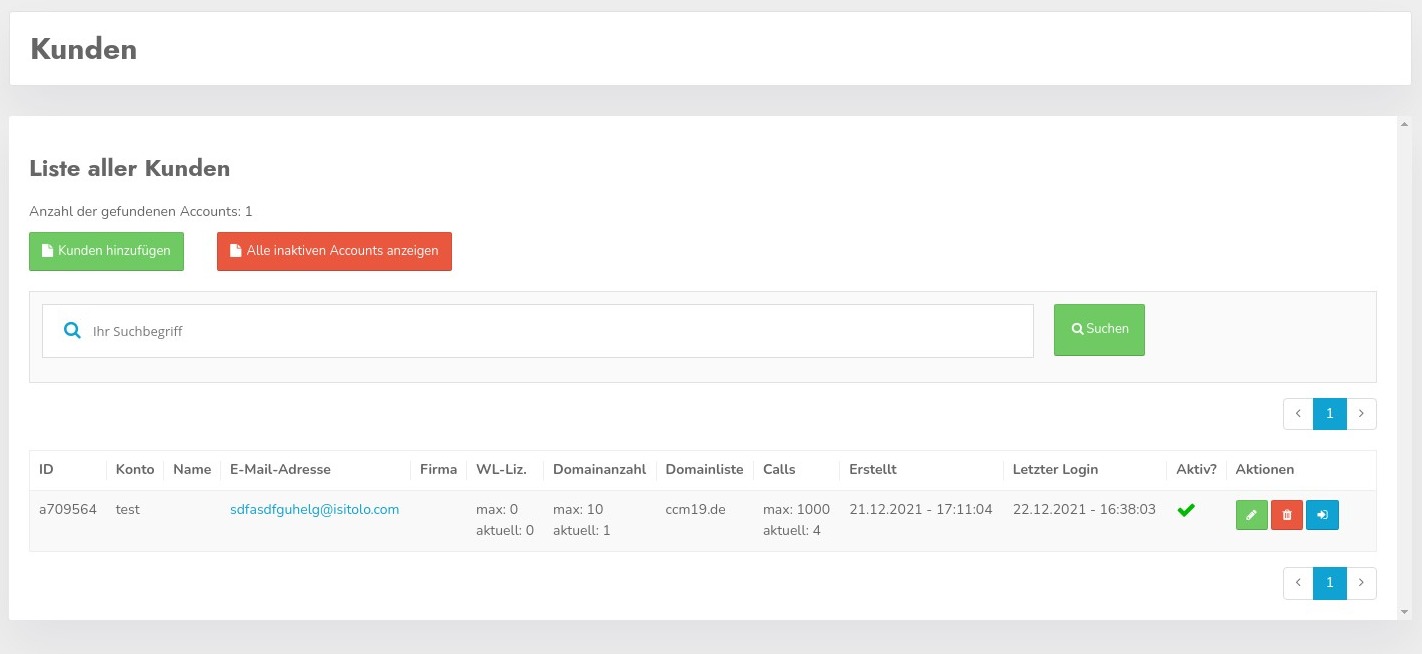Click the Erstellt column header
The image size is (1422, 654).
click(x=872, y=469)
